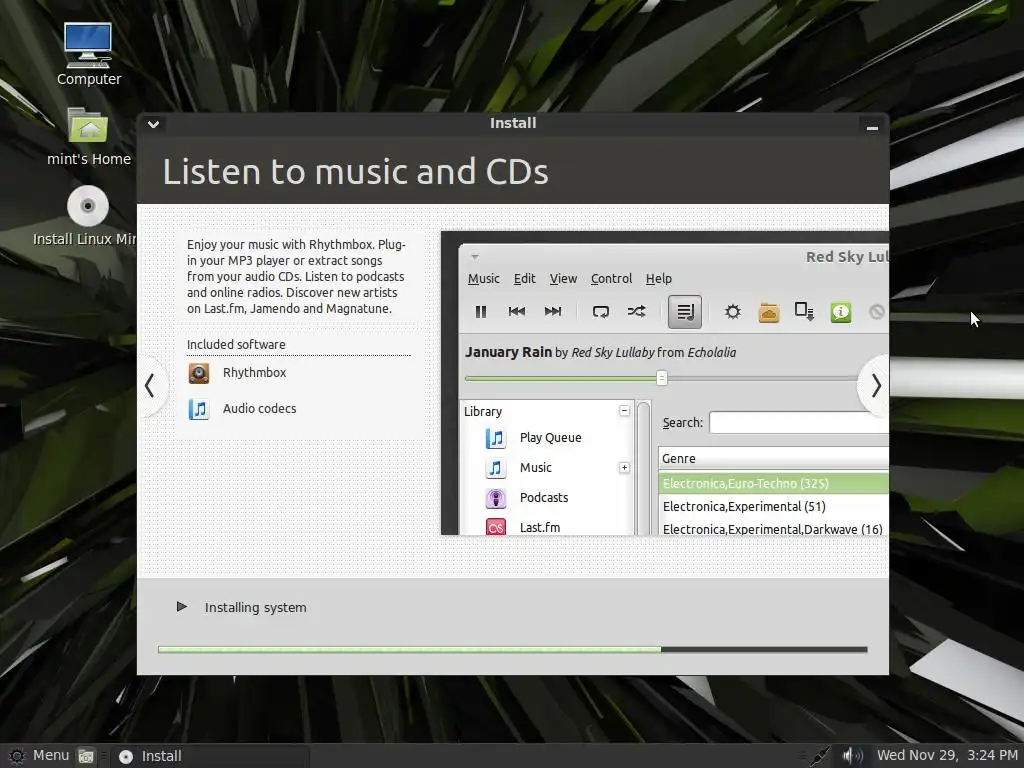
Task: Select Electronica,Experimental (51) genre
Action: click(x=773, y=507)
